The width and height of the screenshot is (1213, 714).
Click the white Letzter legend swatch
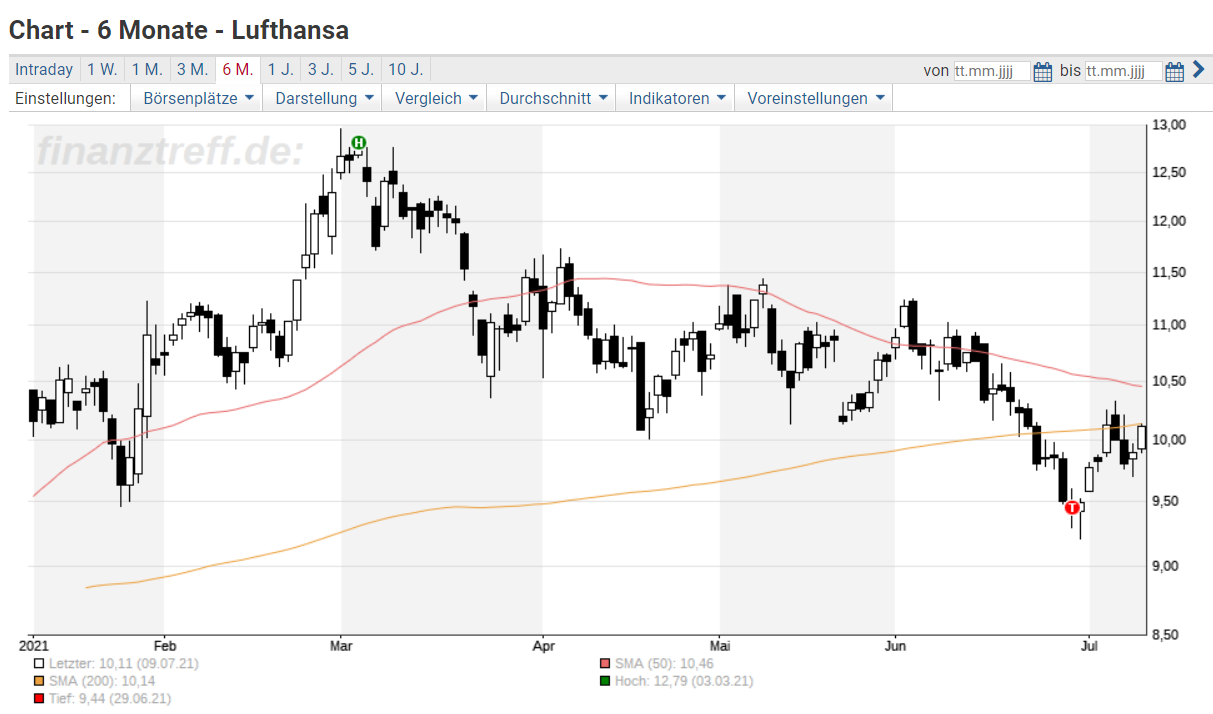point(38,663)
